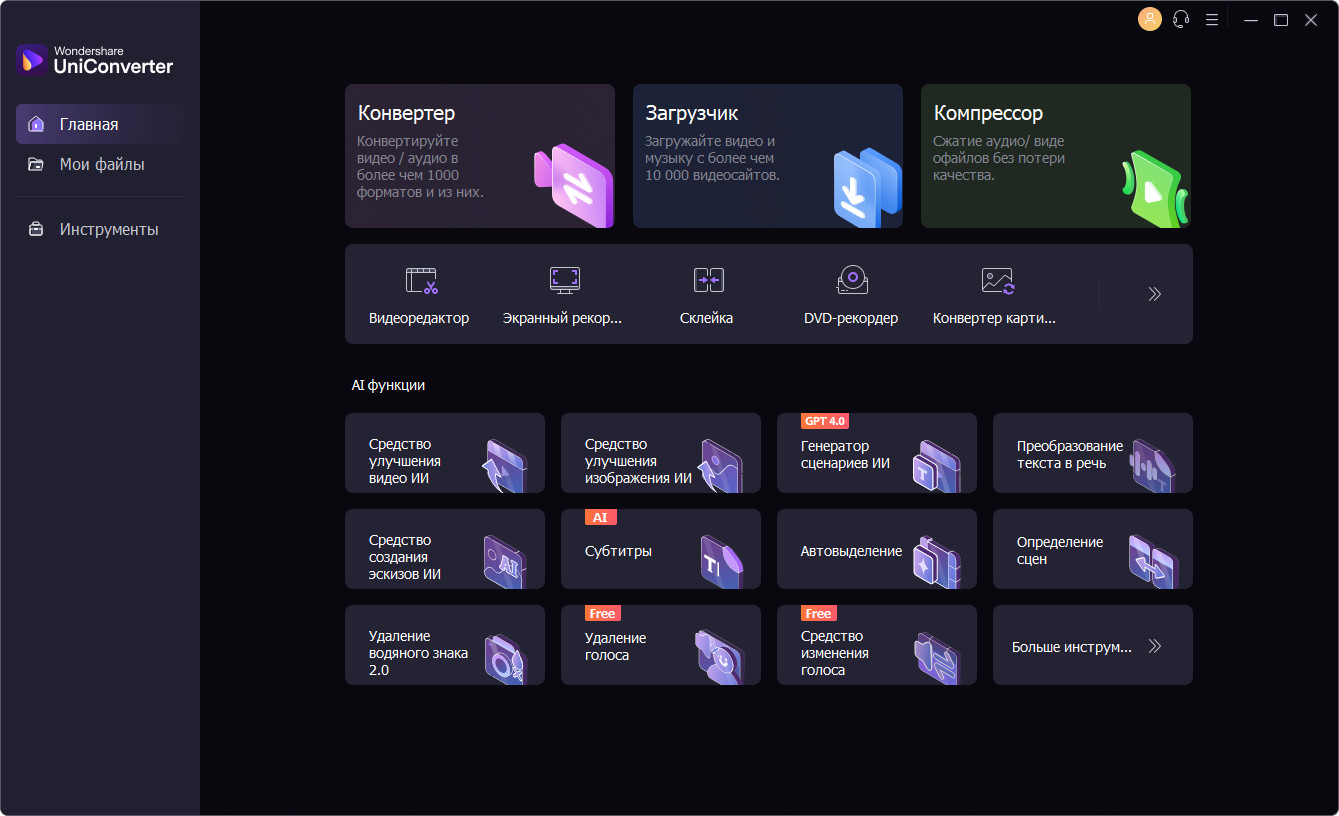Screen dimensions: 1339x816
Task: Open the hamburger menu in title bar
Action: pos(1212,19)
